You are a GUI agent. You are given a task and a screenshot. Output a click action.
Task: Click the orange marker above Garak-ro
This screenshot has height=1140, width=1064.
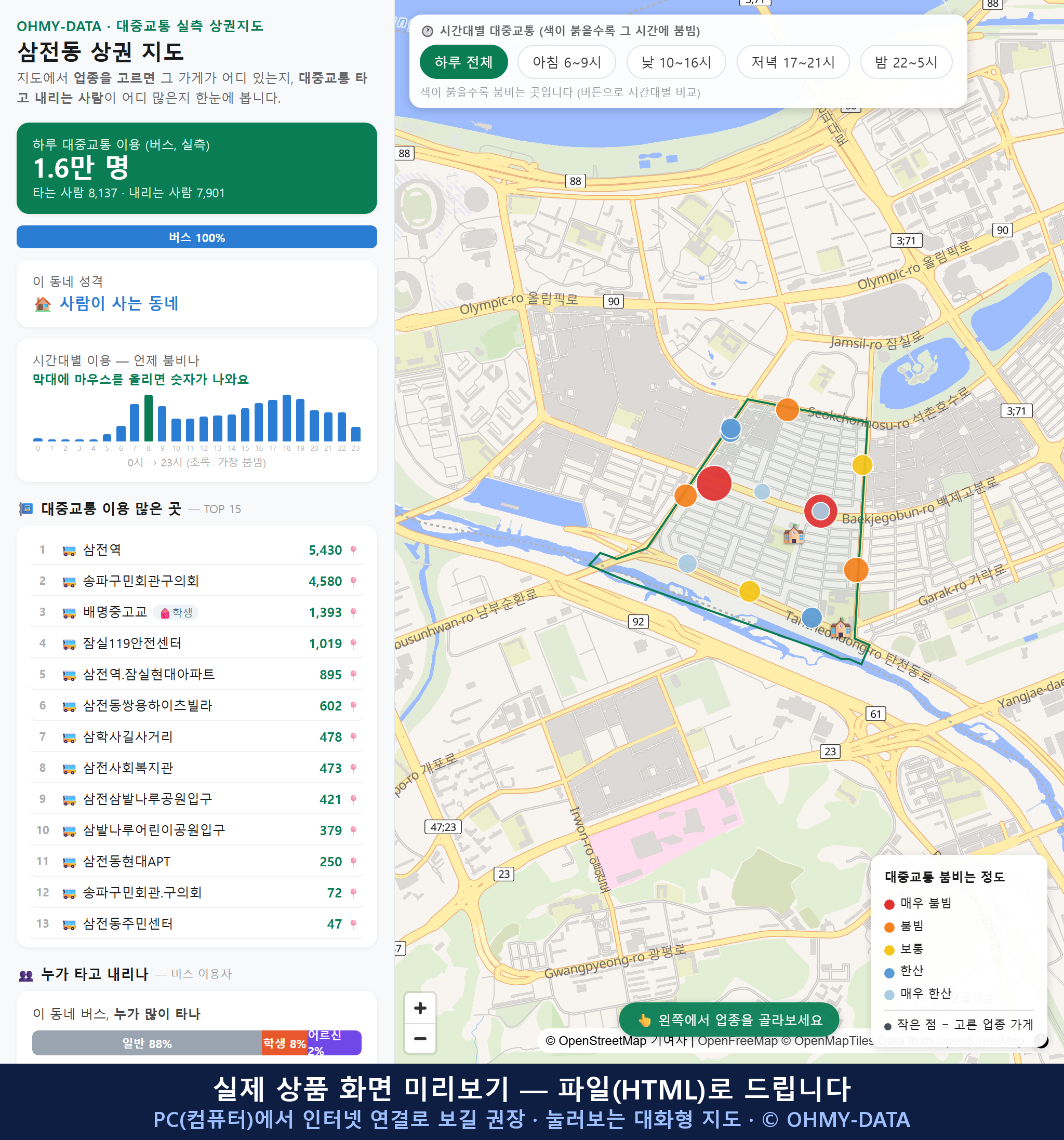856,570
